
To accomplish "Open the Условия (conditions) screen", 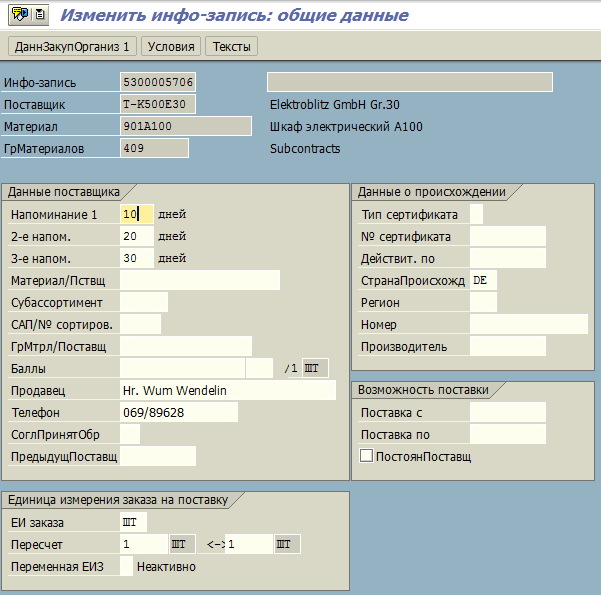I will [171, 47].
